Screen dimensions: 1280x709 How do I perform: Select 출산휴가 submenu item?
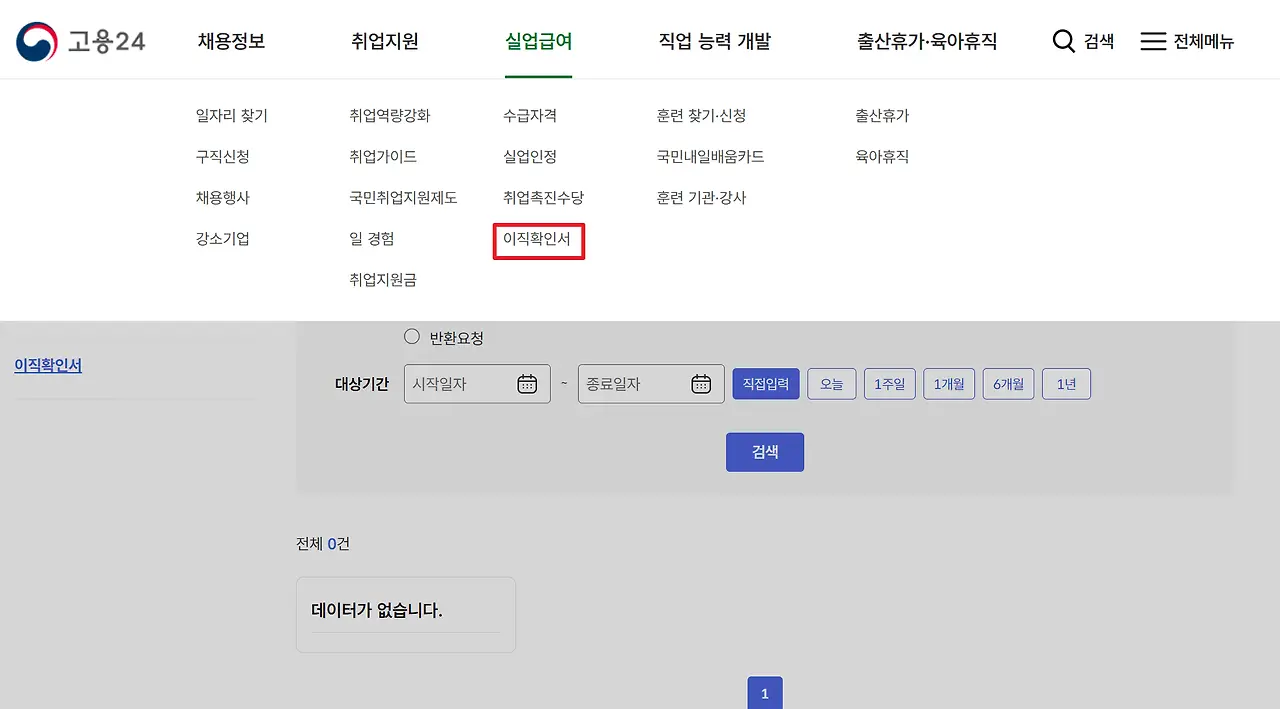[882, 116]
